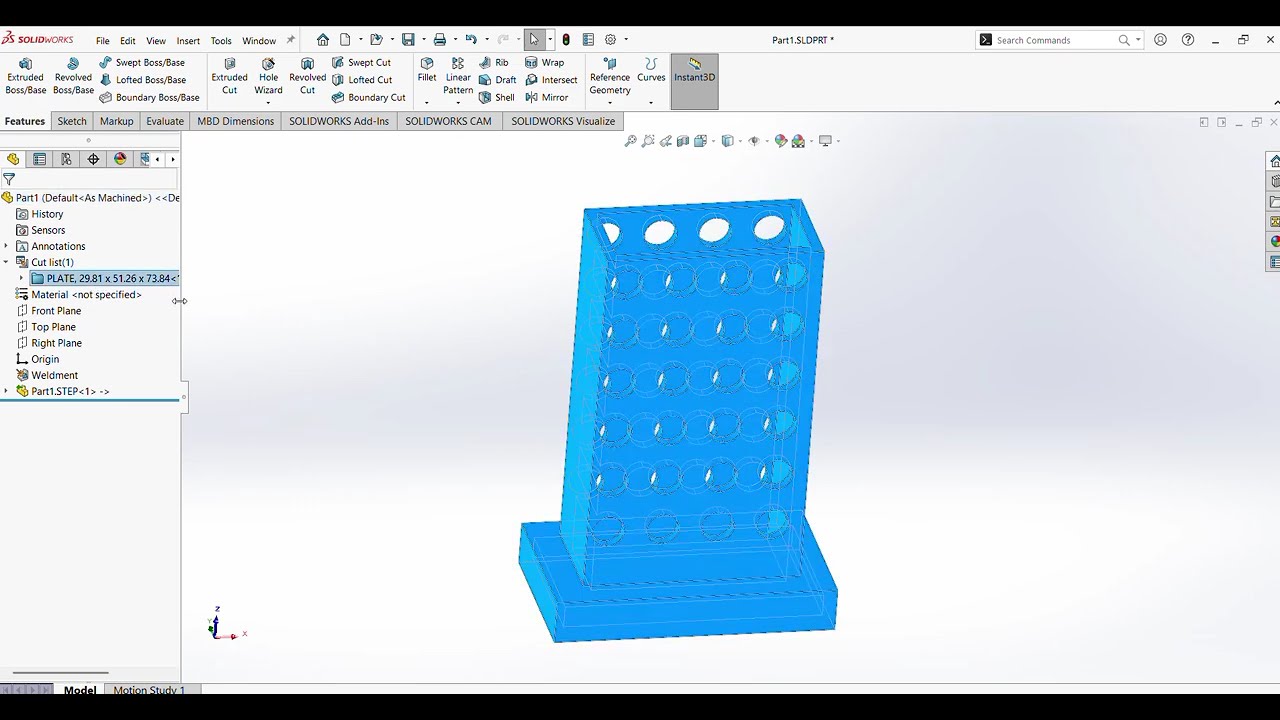
Task: Collapse the Cut list(1) folder
Action: click(6, 262)
